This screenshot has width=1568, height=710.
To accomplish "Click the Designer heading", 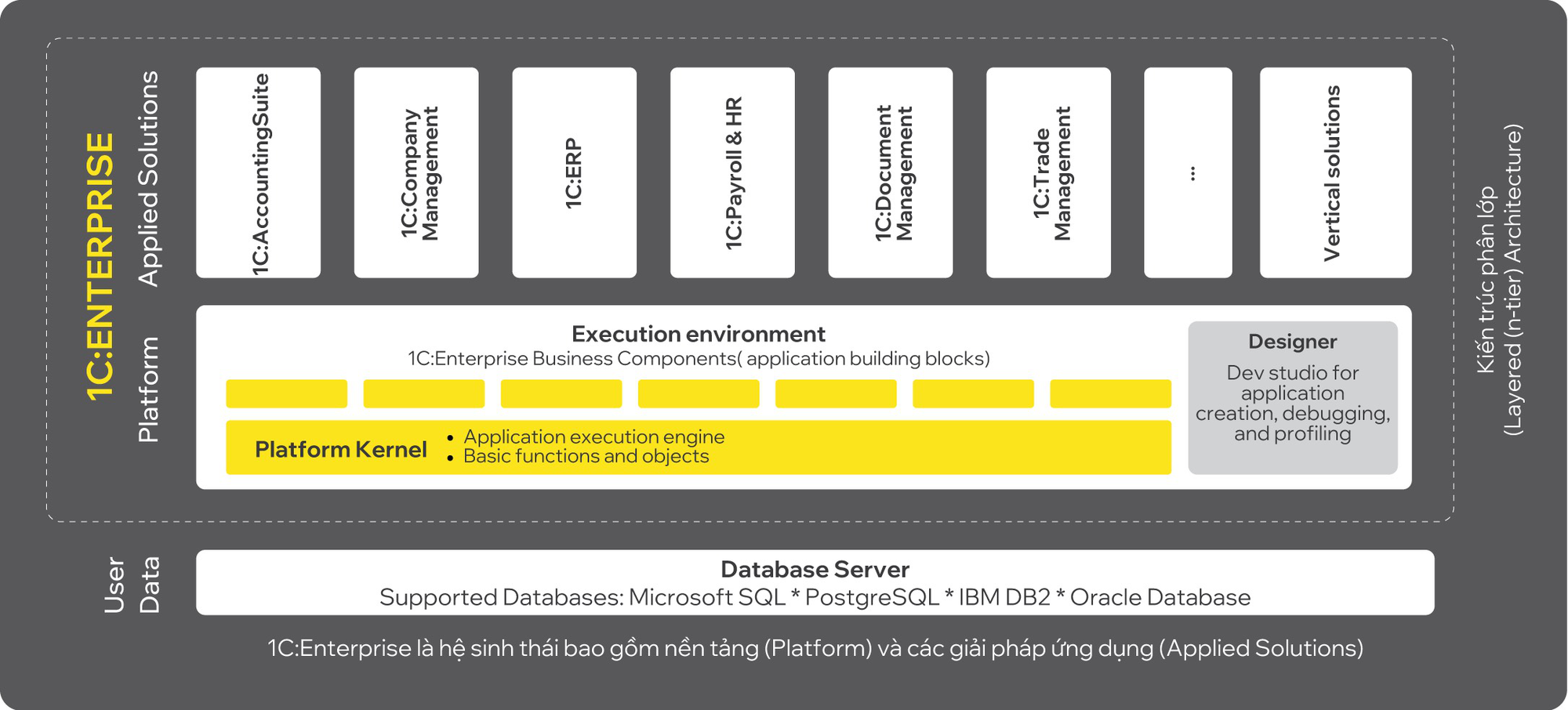I will 1293,342.
